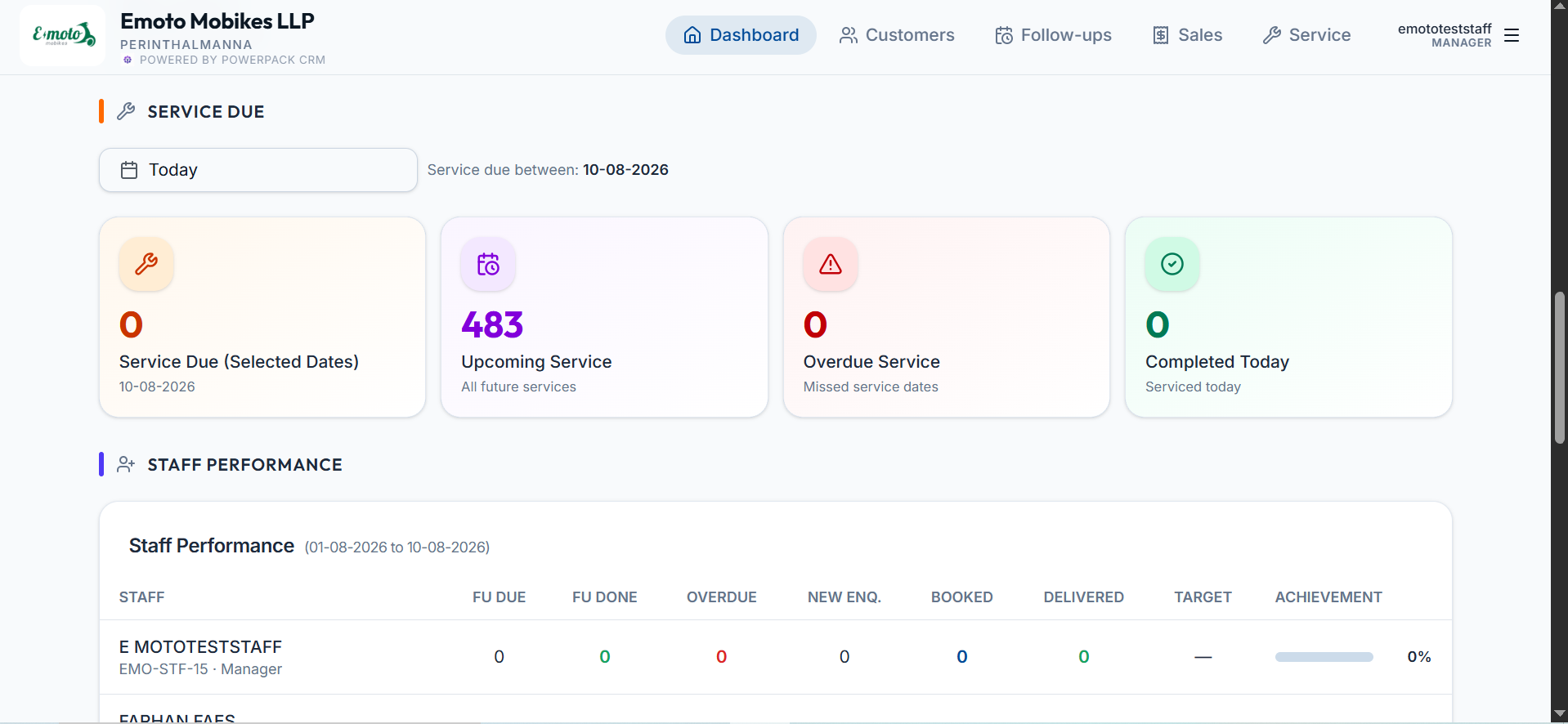Click the FU DONE column header
The image size is (1568, 724).
(605, 597)
